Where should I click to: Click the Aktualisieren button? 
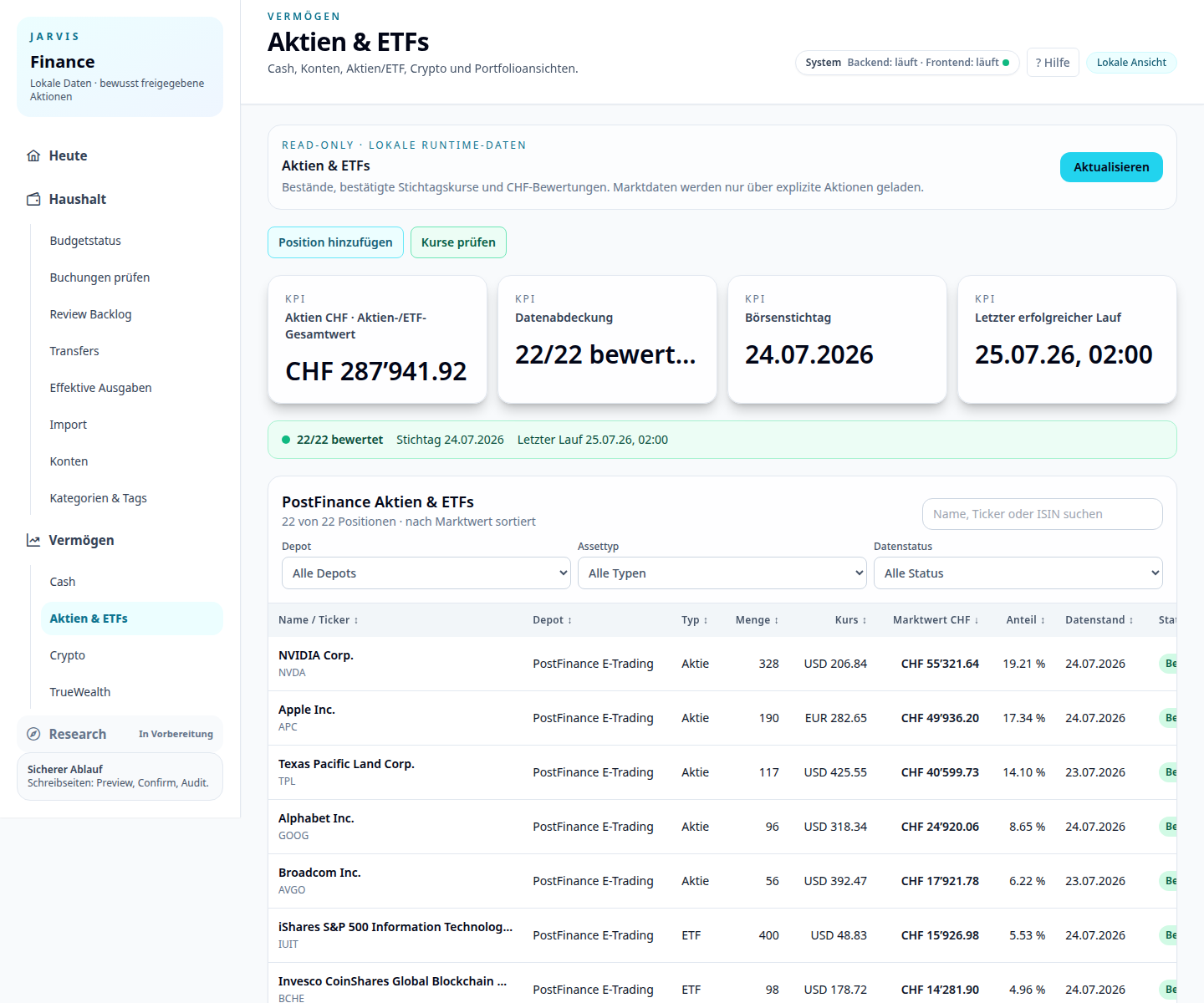point(1111,167)
